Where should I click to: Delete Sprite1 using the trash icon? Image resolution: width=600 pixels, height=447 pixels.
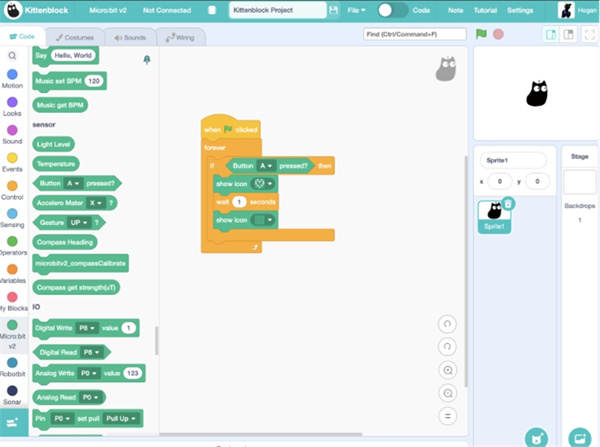(508, 203)
